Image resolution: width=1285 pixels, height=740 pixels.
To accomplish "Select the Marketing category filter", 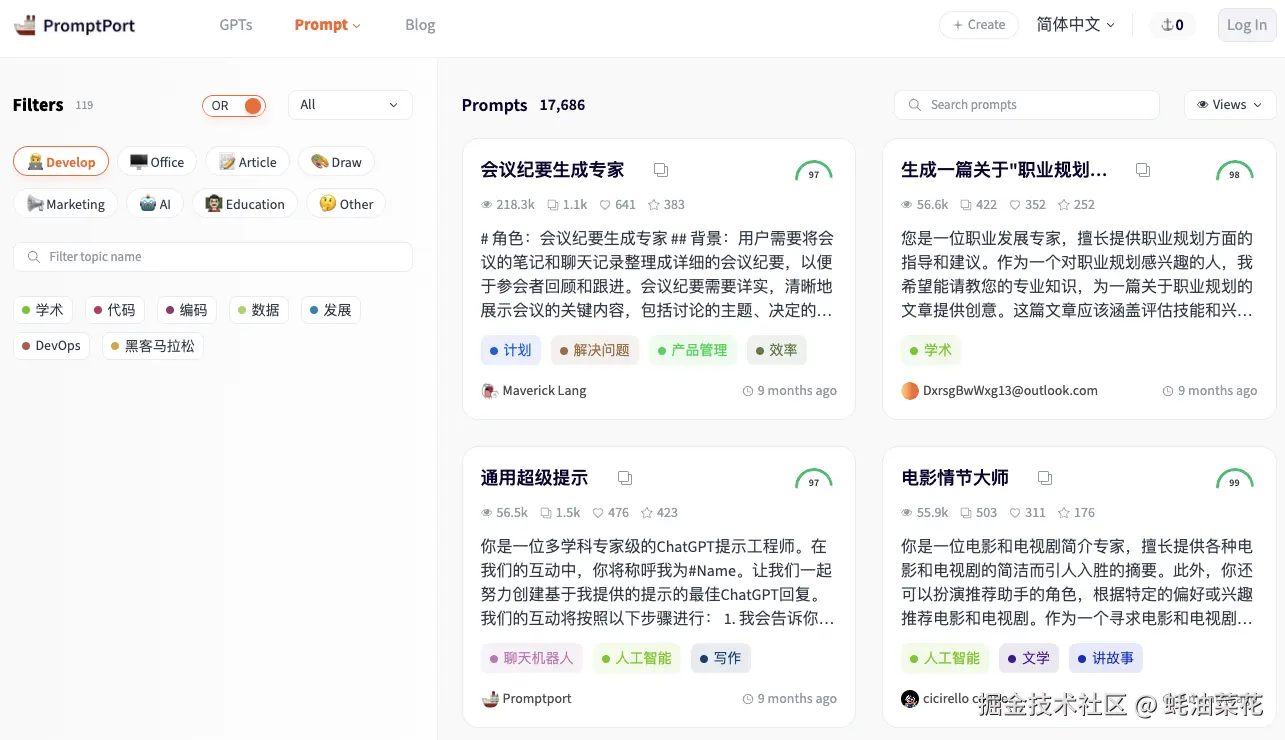I will pyautogui.click(x=65, y=204).
